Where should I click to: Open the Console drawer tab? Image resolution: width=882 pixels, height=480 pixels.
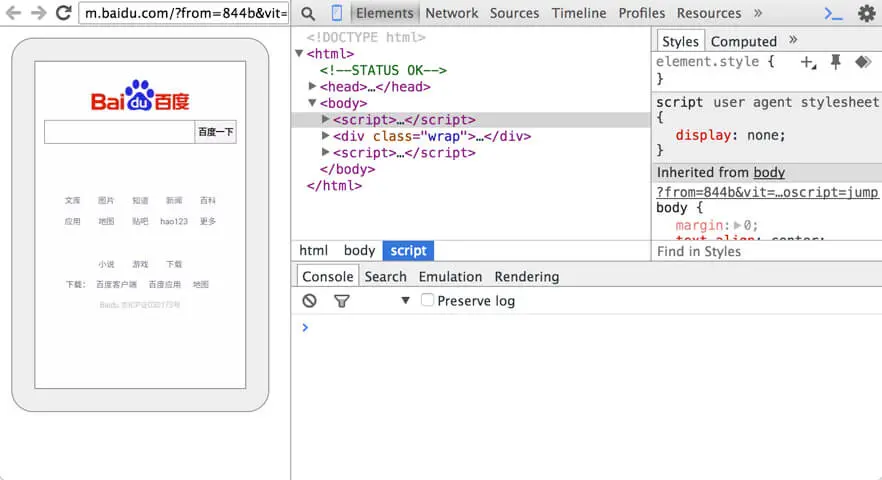coord(327,276)
